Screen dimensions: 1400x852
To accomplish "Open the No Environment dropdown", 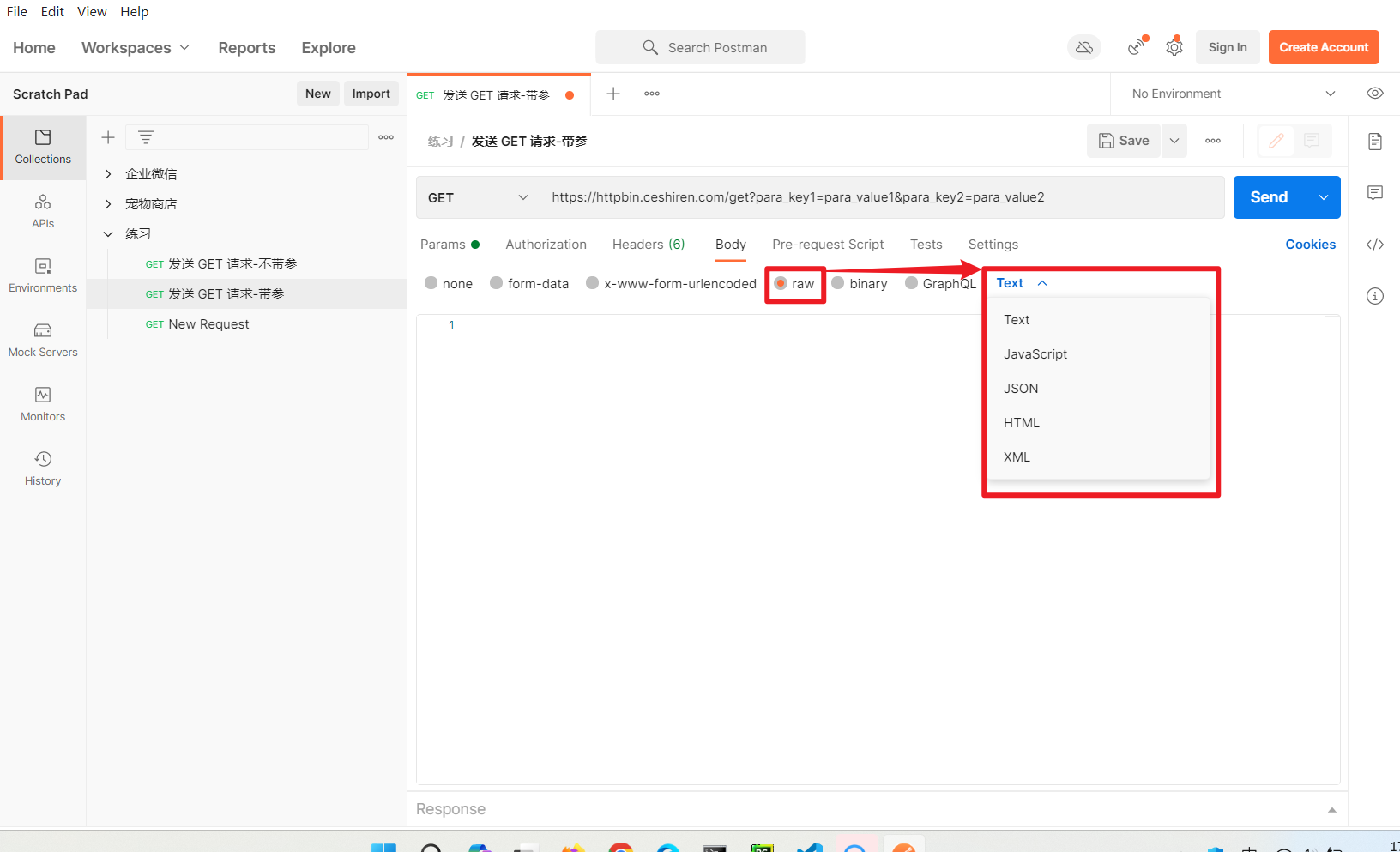I will [1233, 94].
